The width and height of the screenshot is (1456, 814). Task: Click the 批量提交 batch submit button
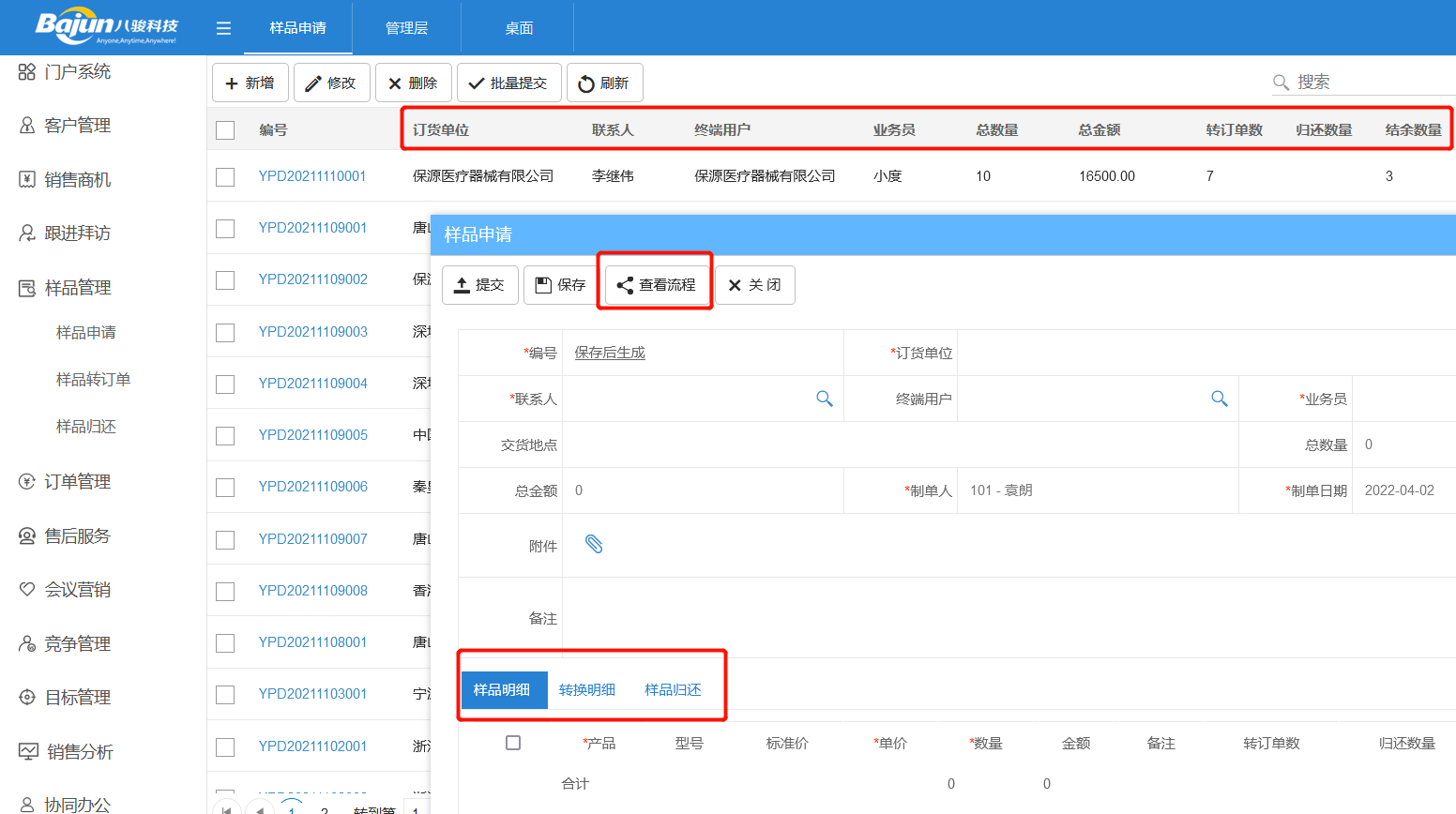[509, 82]
